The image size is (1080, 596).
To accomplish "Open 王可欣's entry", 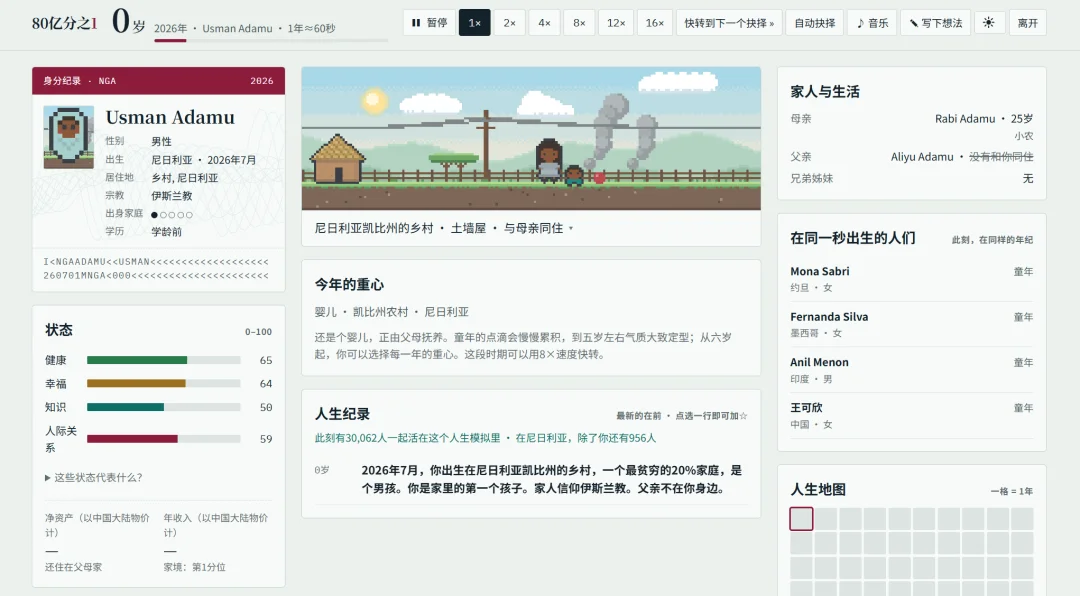I will click(x=911, y=415).
